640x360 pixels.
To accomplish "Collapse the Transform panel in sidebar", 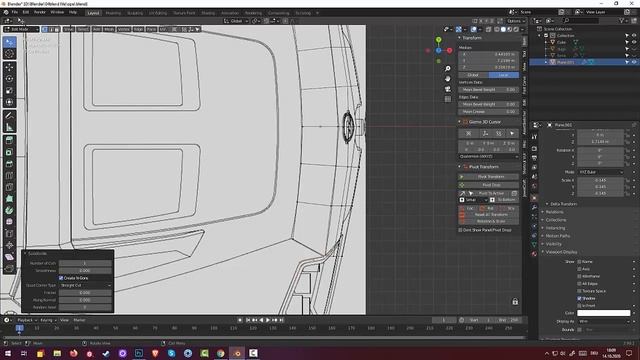I will coord(460,38).
